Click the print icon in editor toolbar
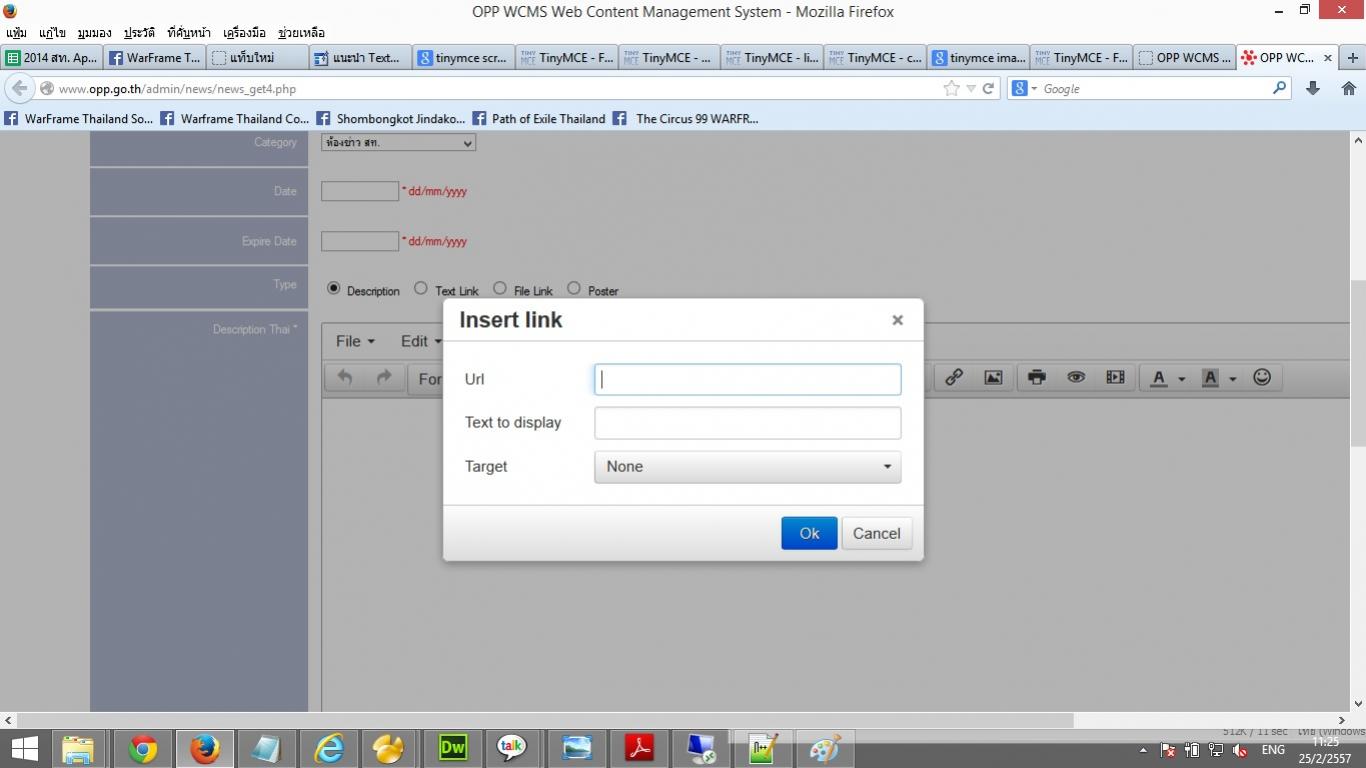This screenshot has height=768, width=1366. pyautogui.click(x=1037, y=377)
